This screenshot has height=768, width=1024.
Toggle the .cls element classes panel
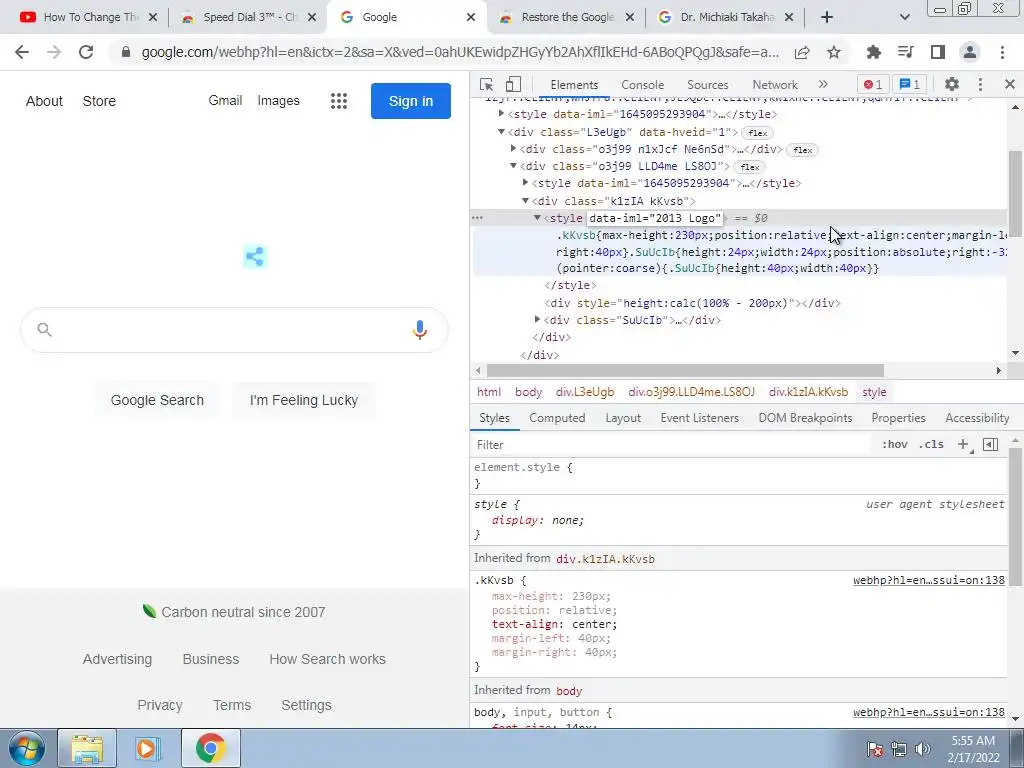click(x=931, y=445)
